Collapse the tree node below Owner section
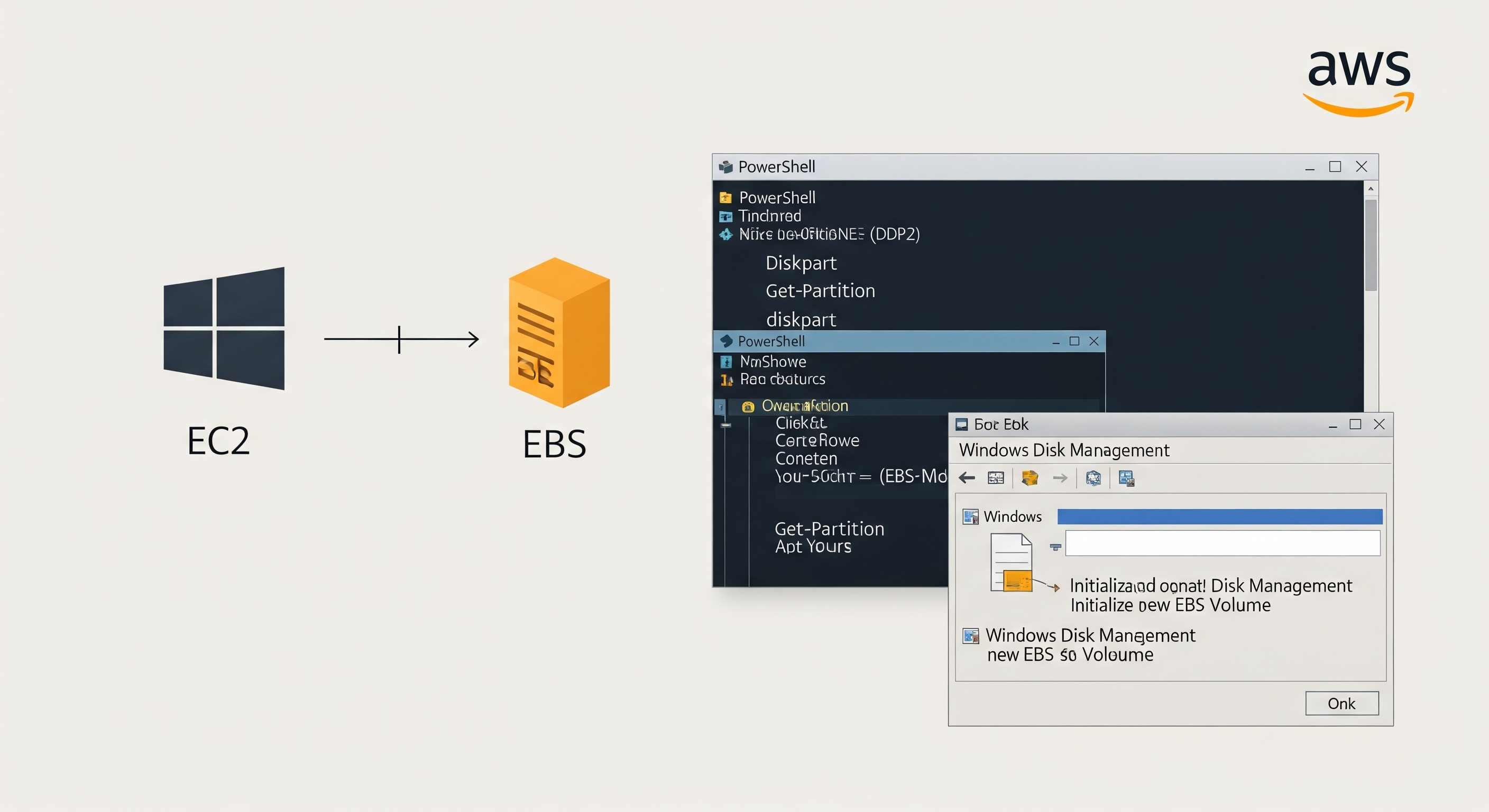1489x812 pixels. [726, 425]
